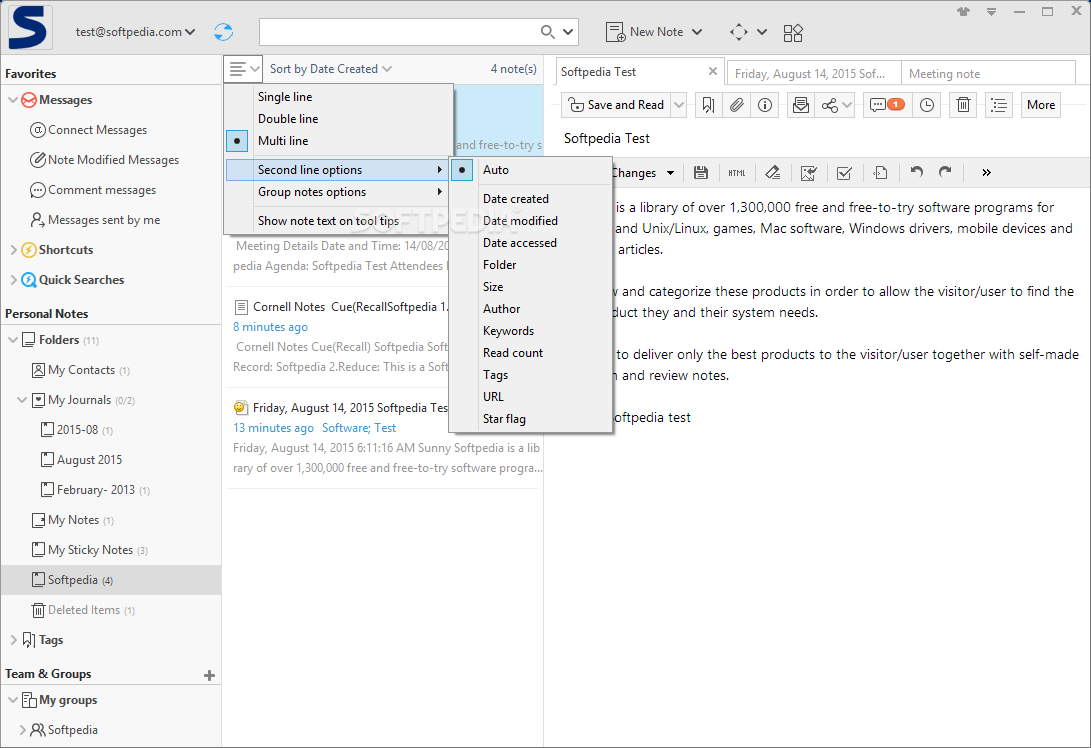
Task: Open the Save and Read dropdown arrow
Action: pos(679,105)
